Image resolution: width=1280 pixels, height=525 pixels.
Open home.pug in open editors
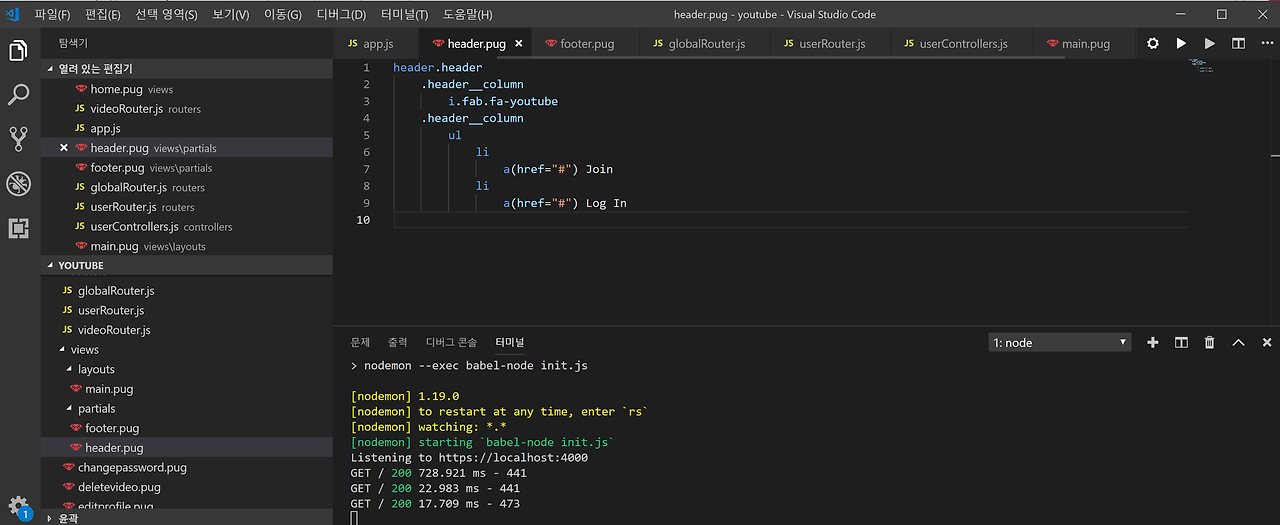187,89
